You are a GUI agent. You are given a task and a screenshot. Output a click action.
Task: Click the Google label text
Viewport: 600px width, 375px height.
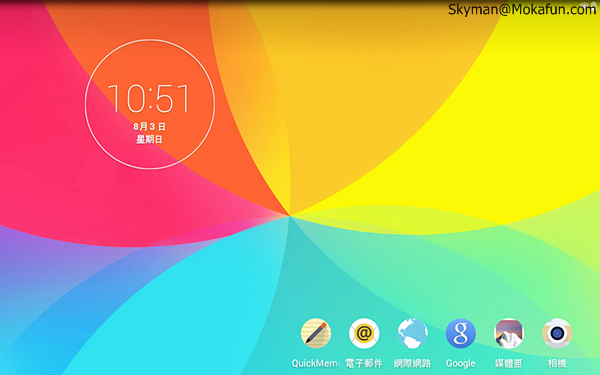coord(460,363)
